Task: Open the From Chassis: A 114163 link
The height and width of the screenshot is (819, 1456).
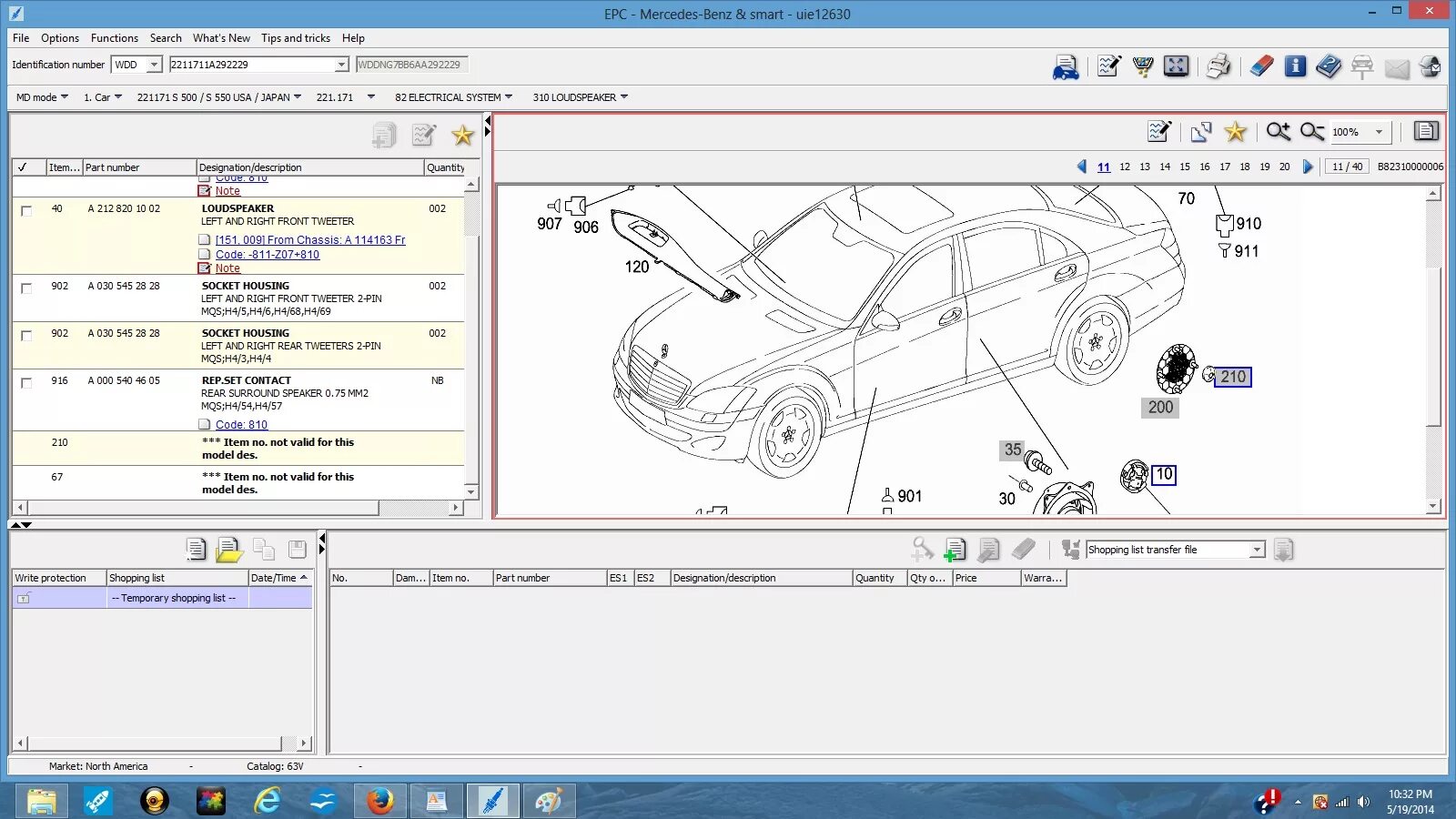Action: (x=310, y=240)
